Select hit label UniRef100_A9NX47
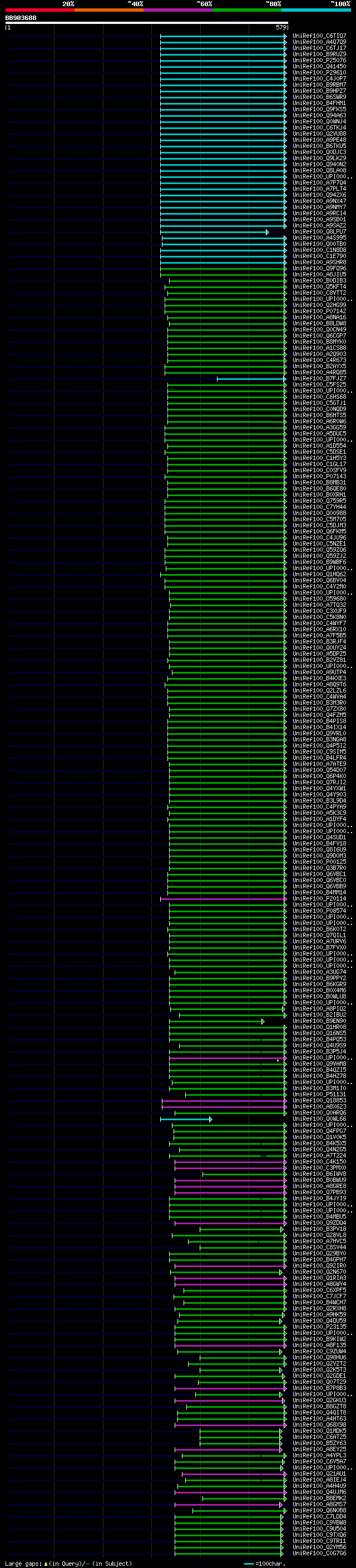The image size is (356, 1568). click(319, 201)
